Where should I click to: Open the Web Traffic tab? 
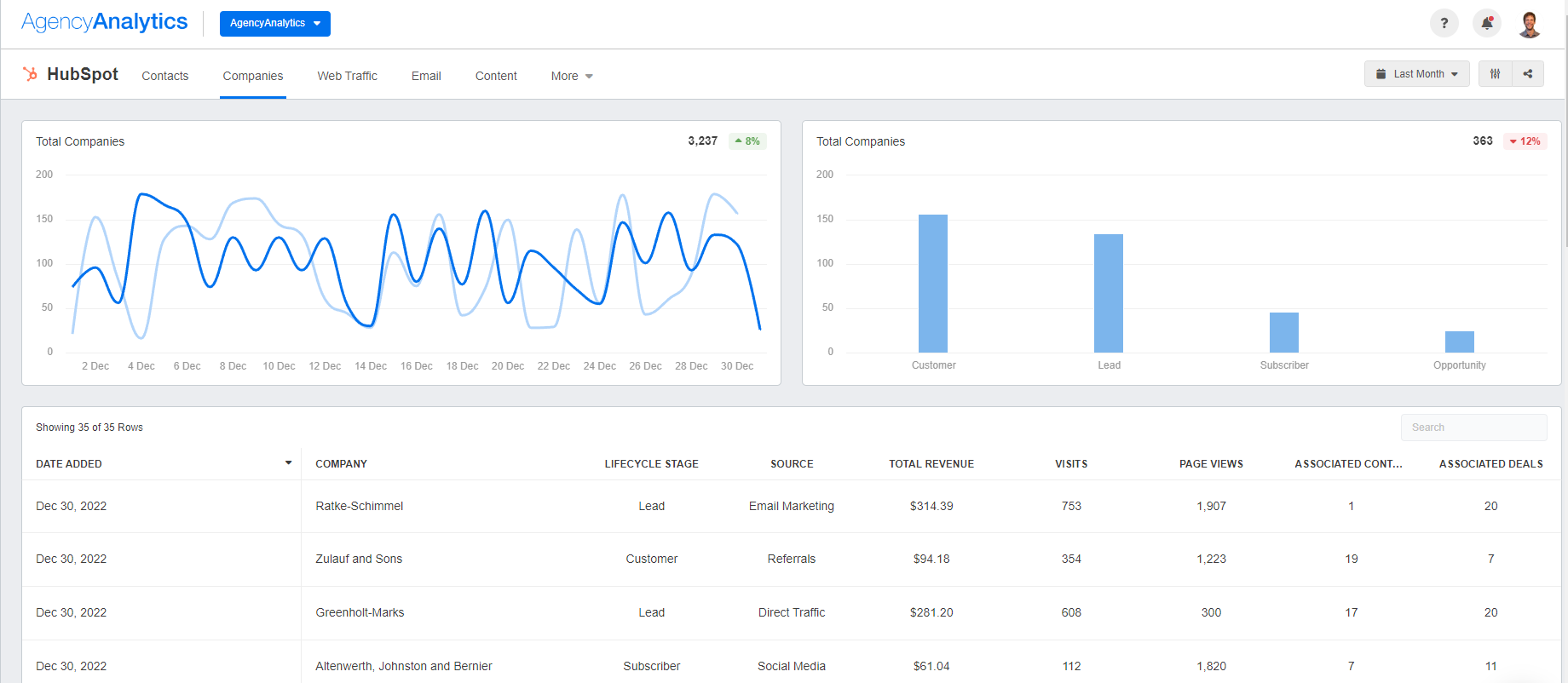tap(347, 76)
